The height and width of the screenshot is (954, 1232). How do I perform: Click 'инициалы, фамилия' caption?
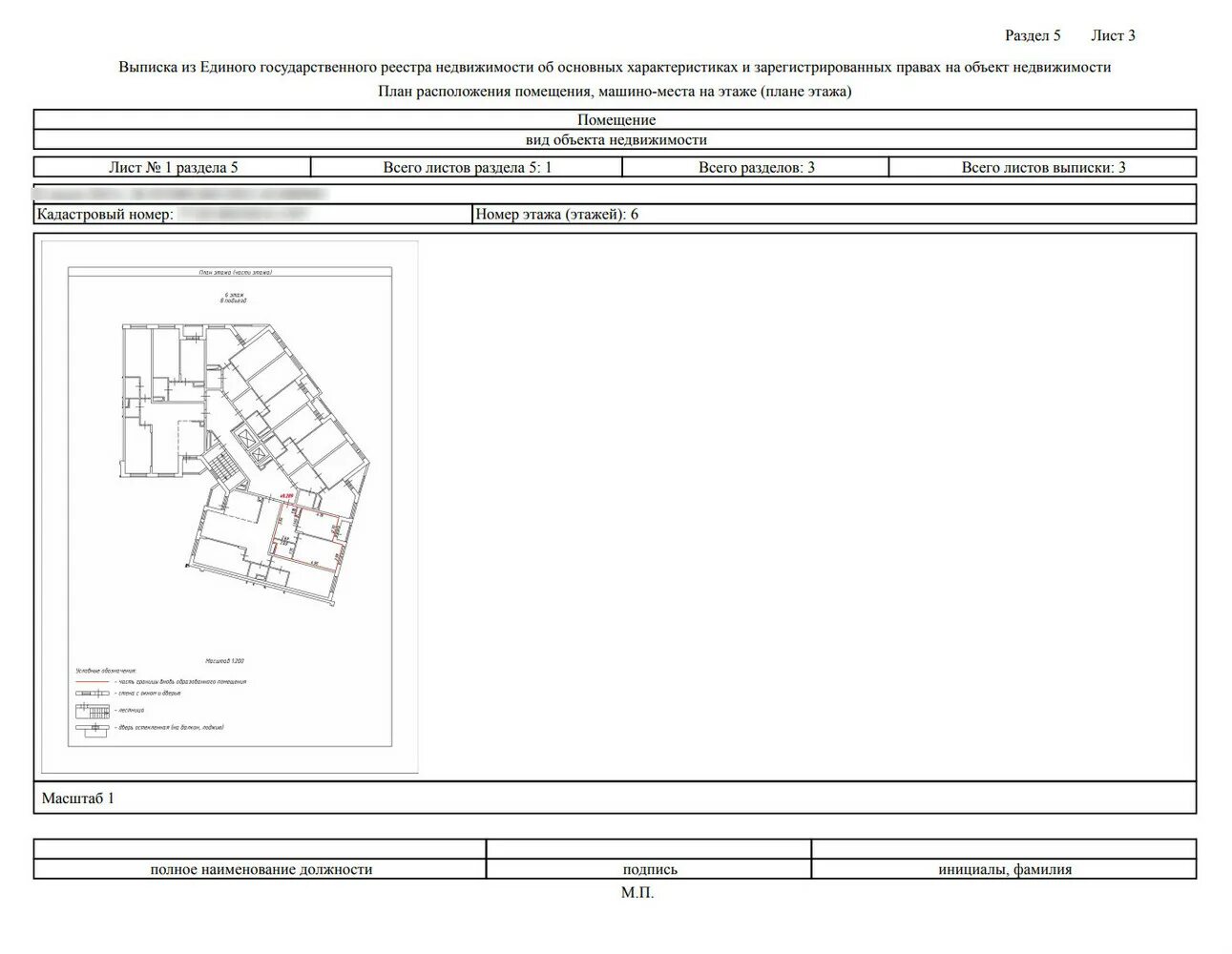1005,869
